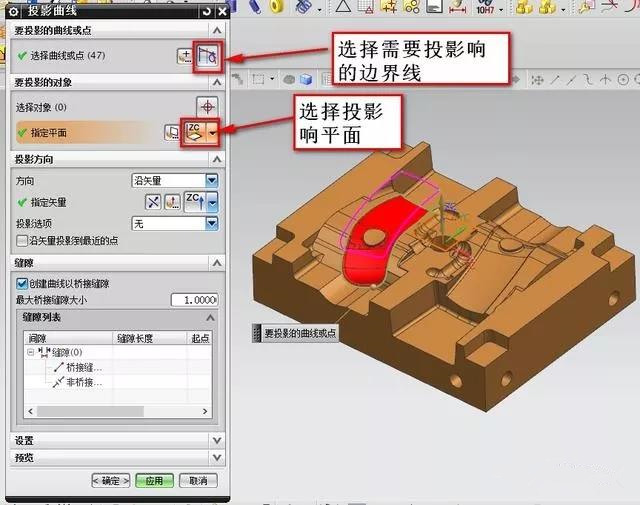The width and height of the screenshot is (640, 505).
Task: Uncheck 创建曲线以桥接缝隙 checkbox
Action: [22, 284]
